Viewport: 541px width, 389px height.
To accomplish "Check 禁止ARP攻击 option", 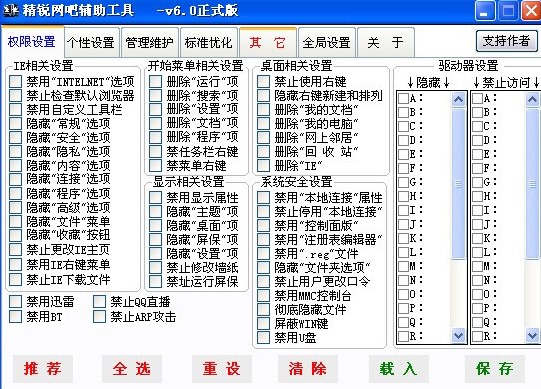I will pyautogui.click(x=99, y=316).
